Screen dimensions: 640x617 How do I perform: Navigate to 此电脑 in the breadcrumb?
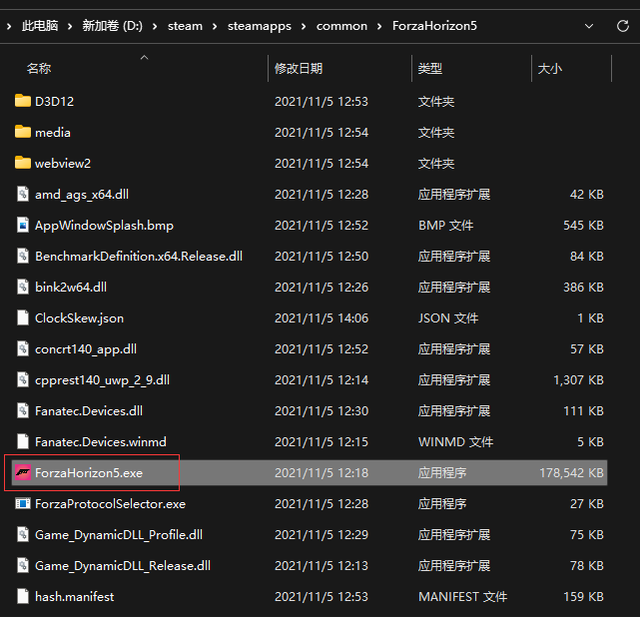40,26
